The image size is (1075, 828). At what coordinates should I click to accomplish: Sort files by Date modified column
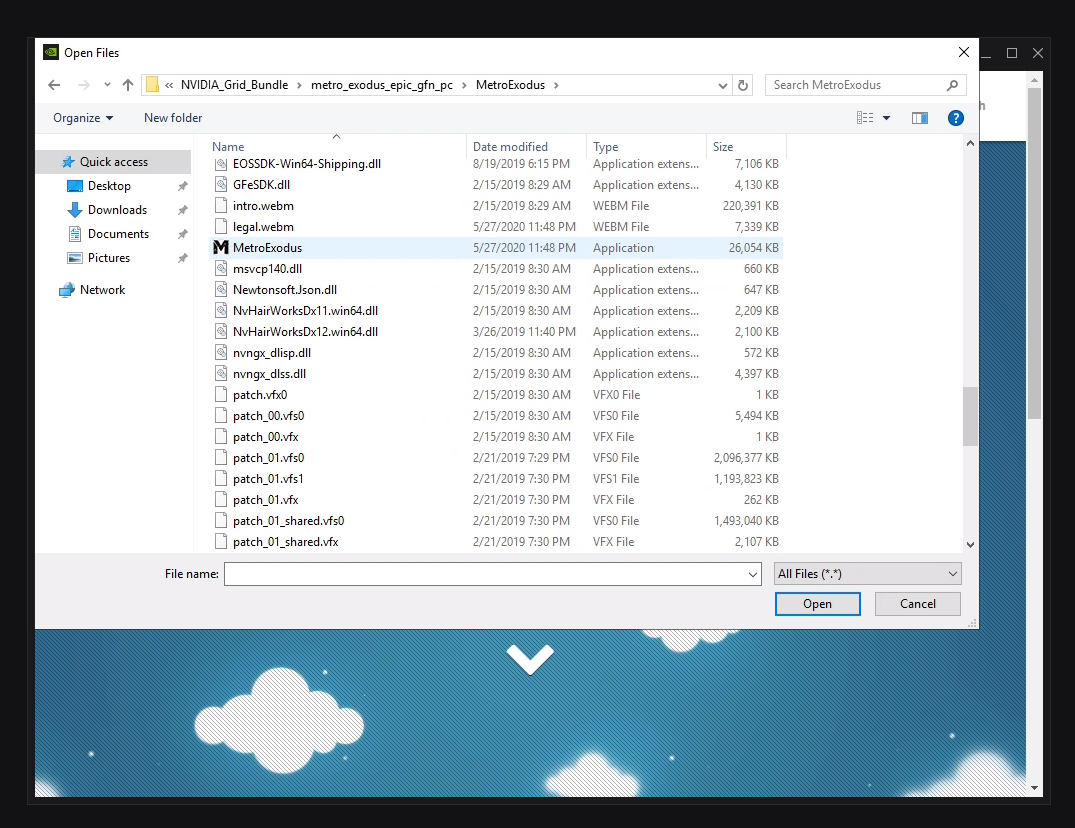(510, 147)
